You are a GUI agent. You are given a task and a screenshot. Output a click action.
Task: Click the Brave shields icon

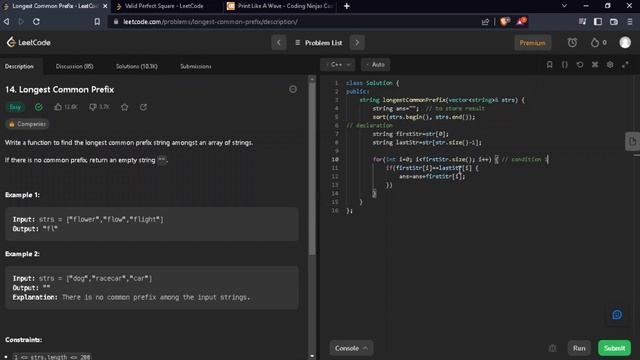point(504,22)
